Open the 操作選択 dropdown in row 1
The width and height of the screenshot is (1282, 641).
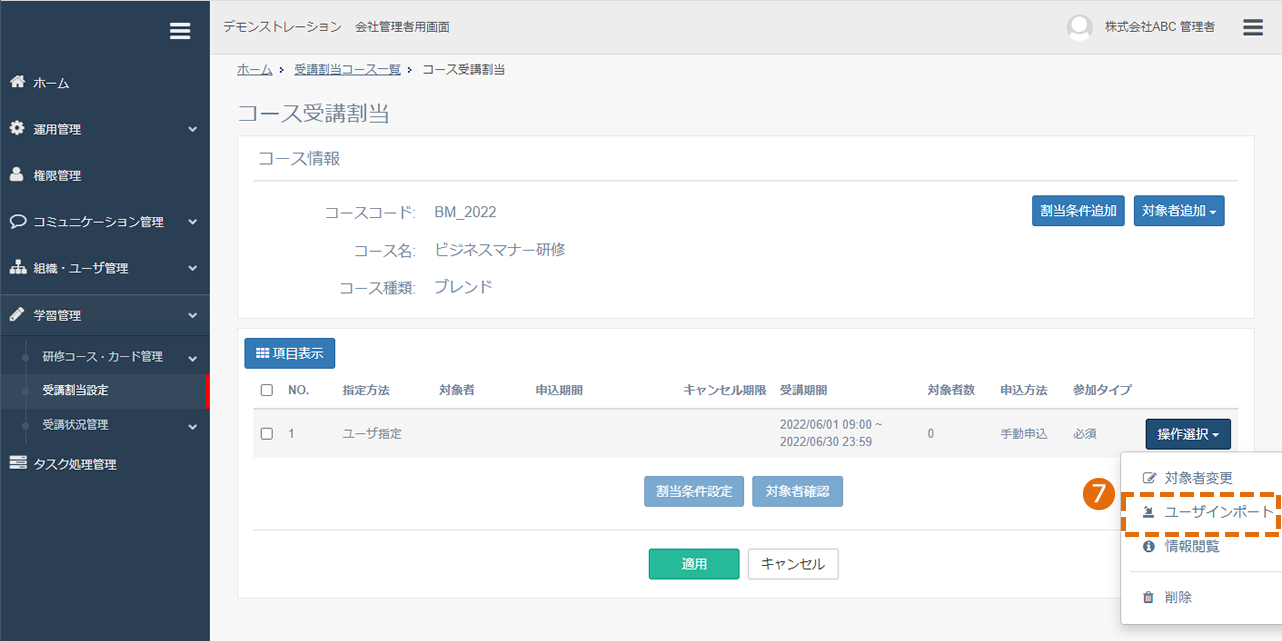click(x=1188, y=434)
